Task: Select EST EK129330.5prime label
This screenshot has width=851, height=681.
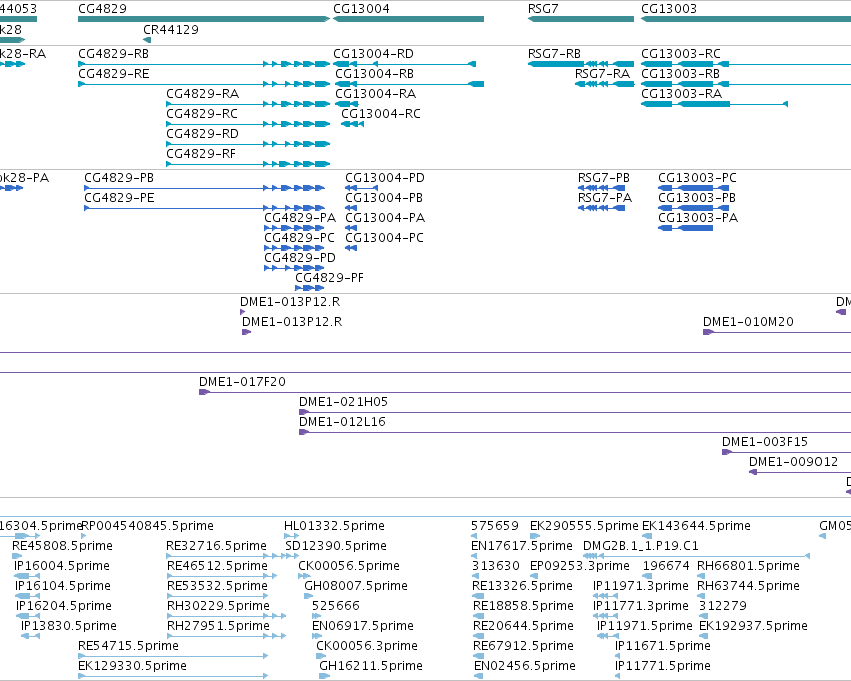Action: click(x=132, y=667)
